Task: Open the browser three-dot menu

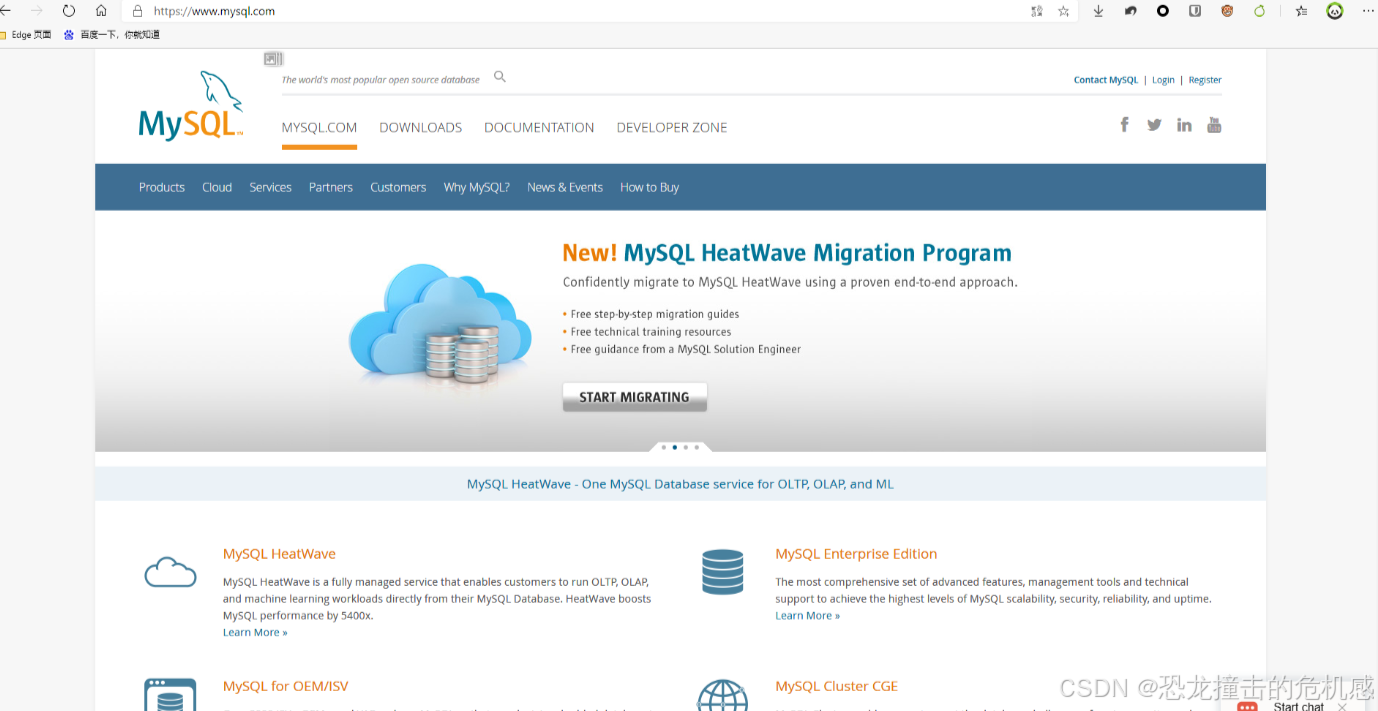Action: [1368, 11]
